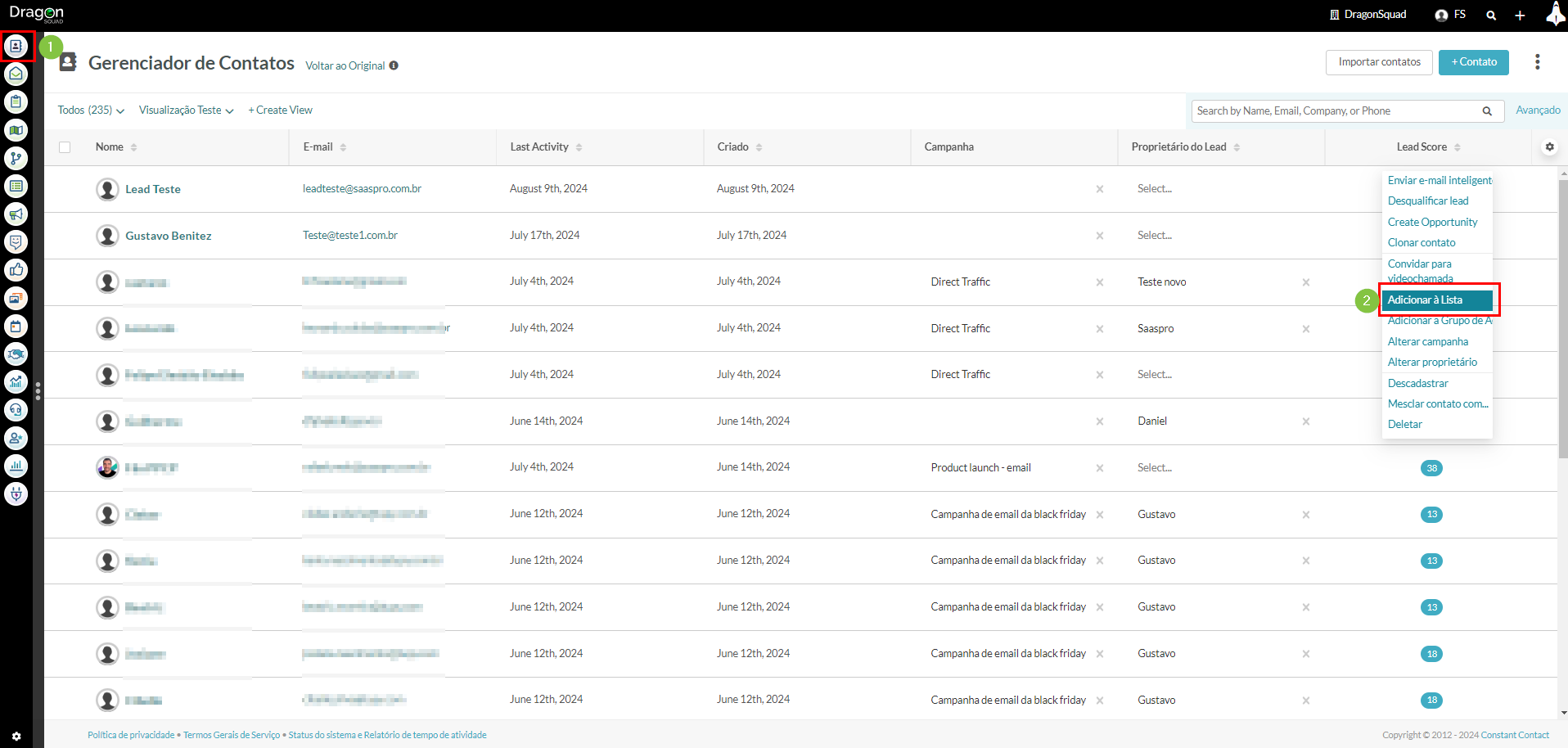This screenshot has height=748, width=1568.
Task: Remove the Product launch - email campaign
Action: coord(1099,468)
